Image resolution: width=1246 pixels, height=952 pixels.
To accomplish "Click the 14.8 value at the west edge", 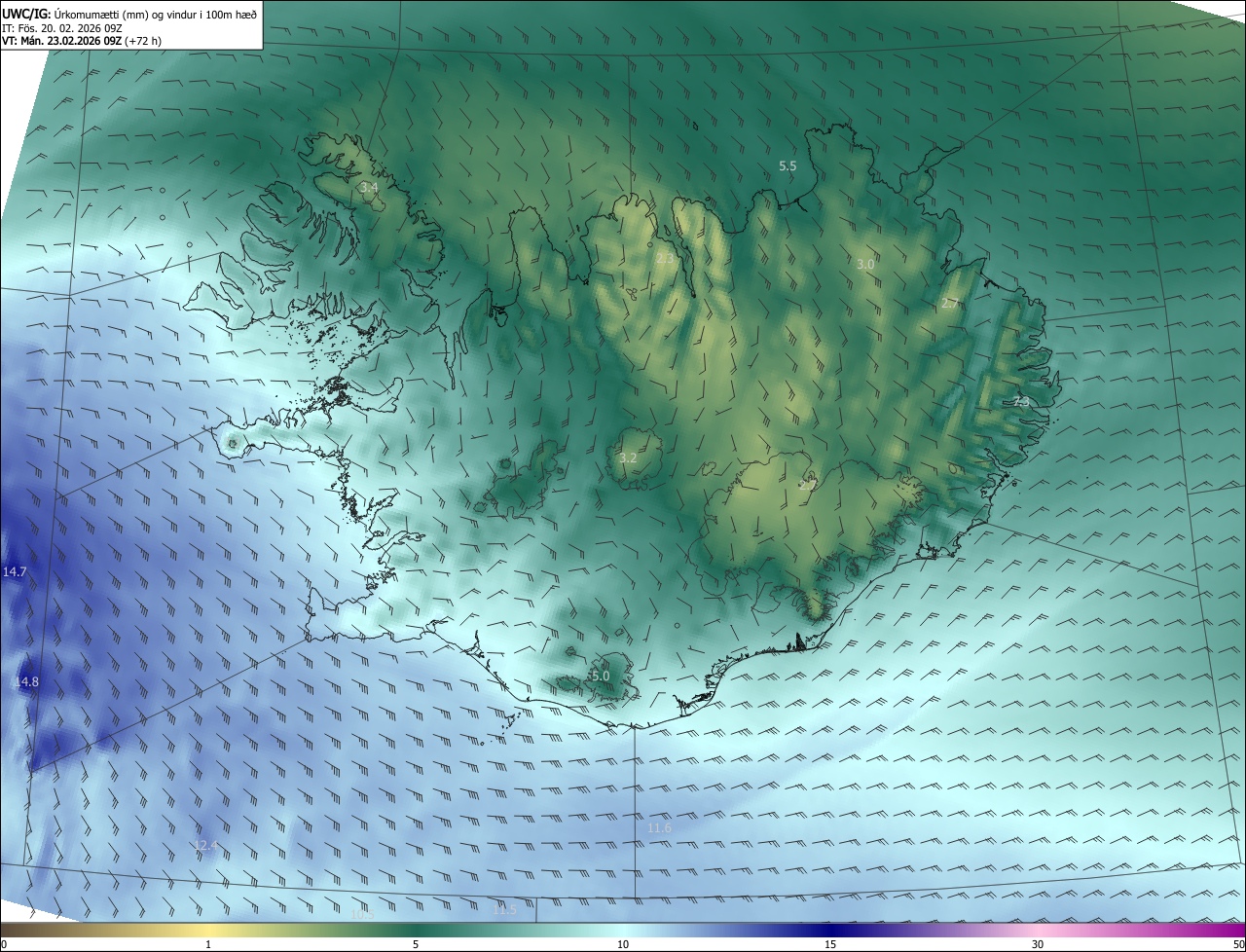I will click(x=26, y=682).
